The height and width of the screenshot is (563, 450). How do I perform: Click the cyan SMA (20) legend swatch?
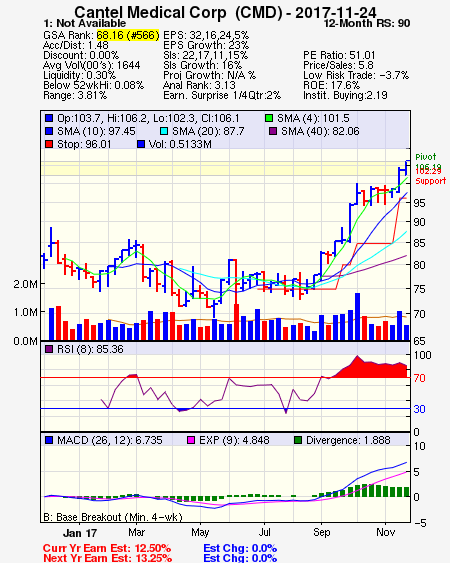click(164, 131)
